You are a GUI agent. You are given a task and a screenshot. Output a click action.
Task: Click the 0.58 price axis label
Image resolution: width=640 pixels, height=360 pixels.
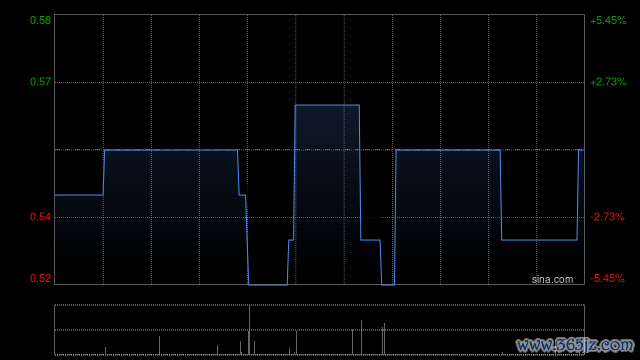click(40, 20)
